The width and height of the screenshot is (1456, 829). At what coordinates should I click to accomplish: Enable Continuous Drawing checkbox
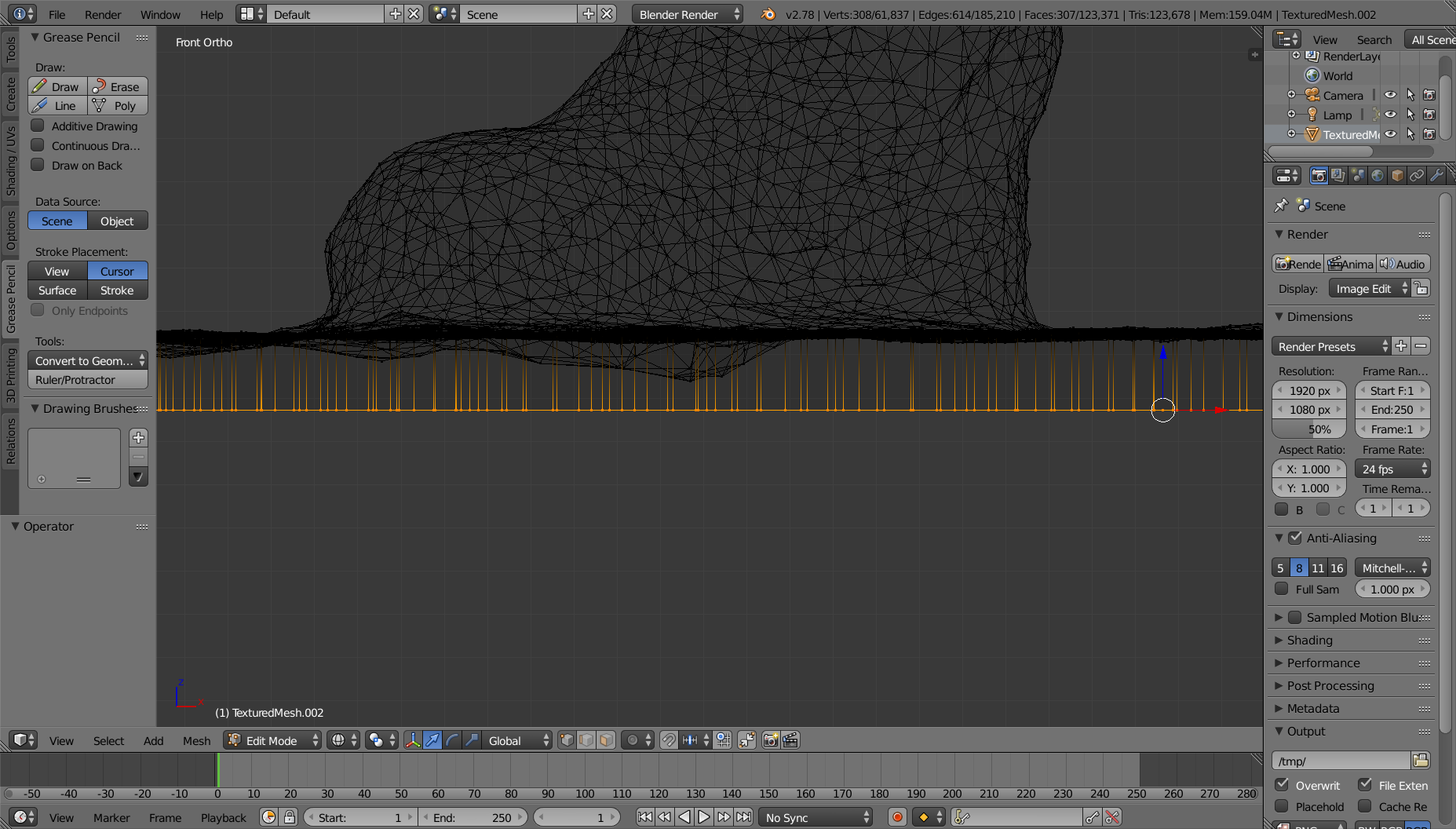pos(37,145)
